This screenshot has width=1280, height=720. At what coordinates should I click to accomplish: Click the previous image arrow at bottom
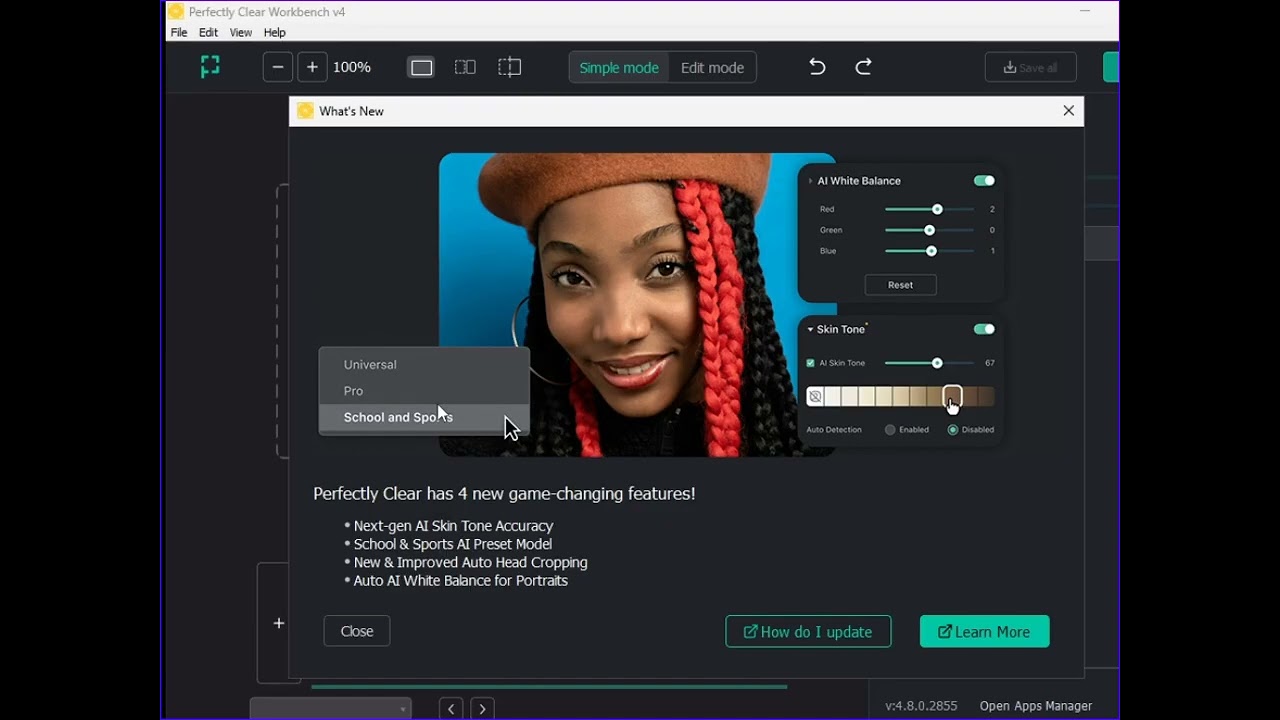click(x=451, y=708)
